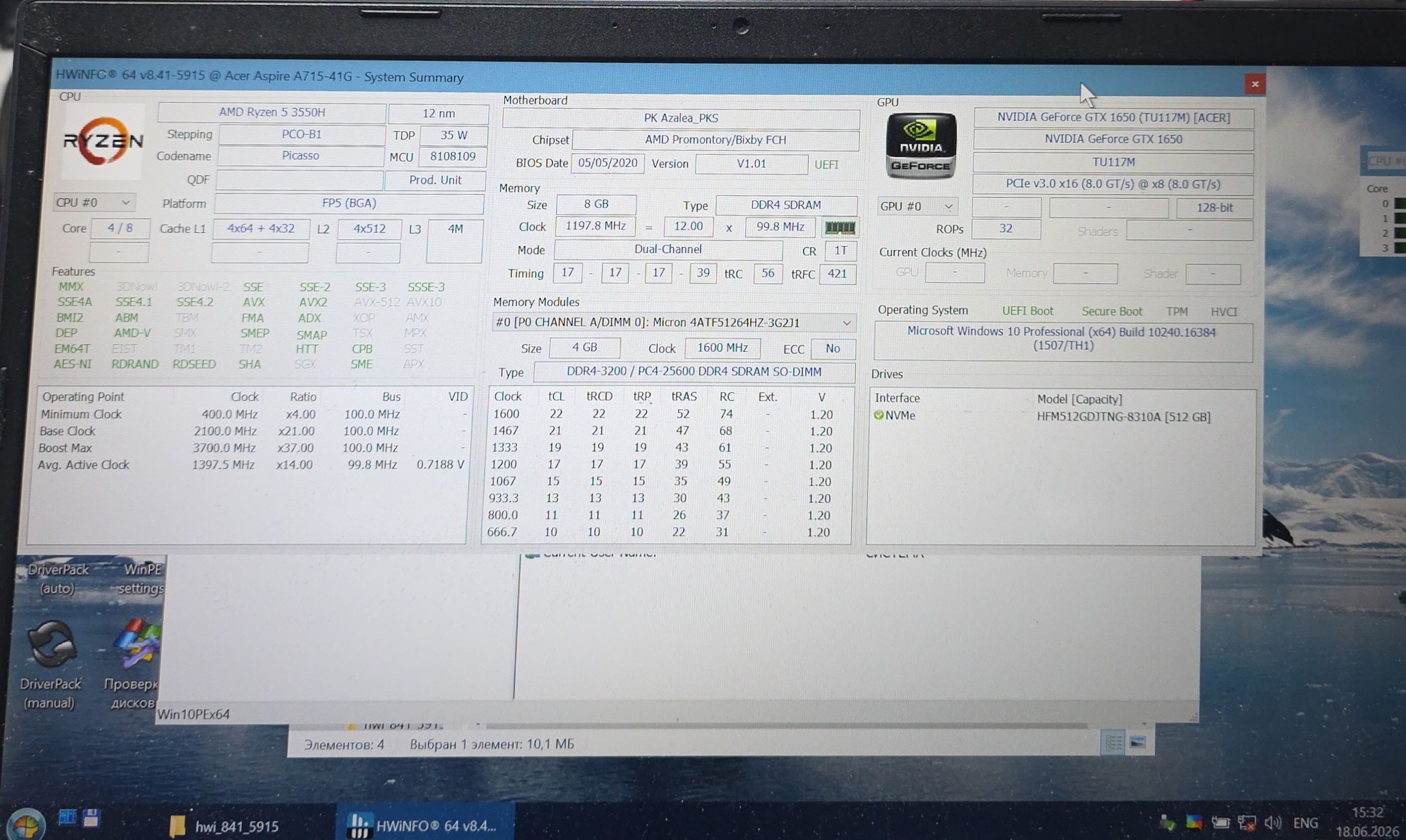
Task: Click the 8108109 MCU value
Action: [x=452, y=157]
